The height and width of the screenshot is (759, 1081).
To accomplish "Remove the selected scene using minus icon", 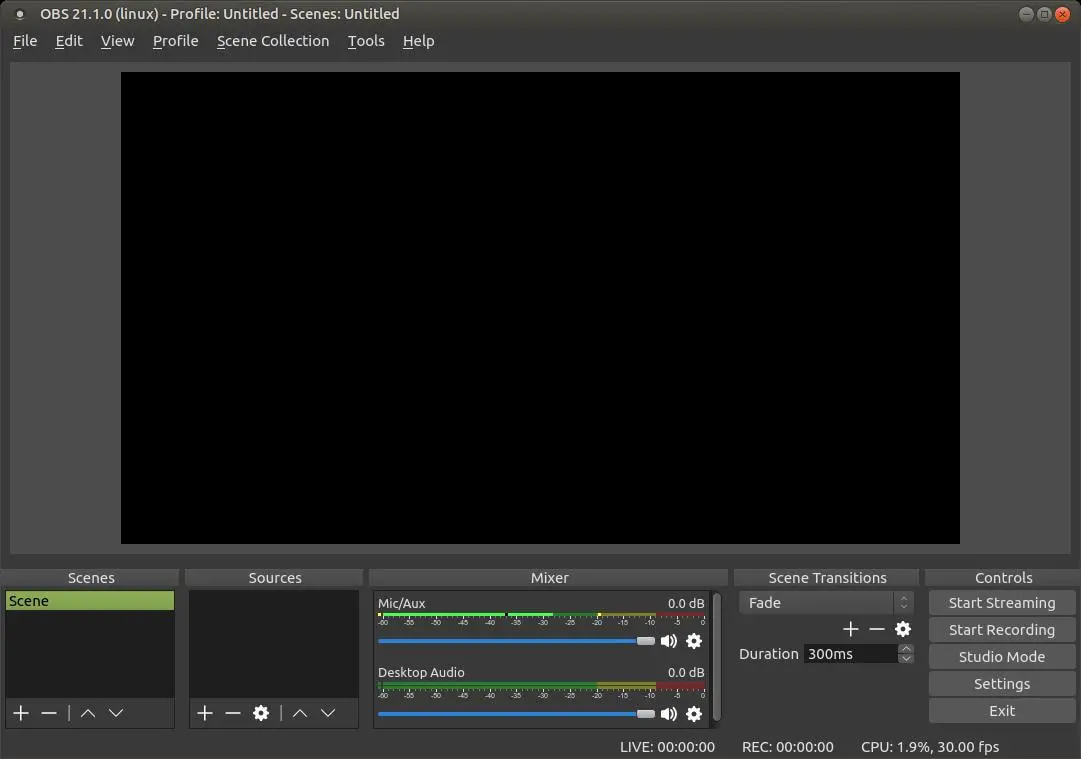I will pyautogui.click(x=49, y=713).
